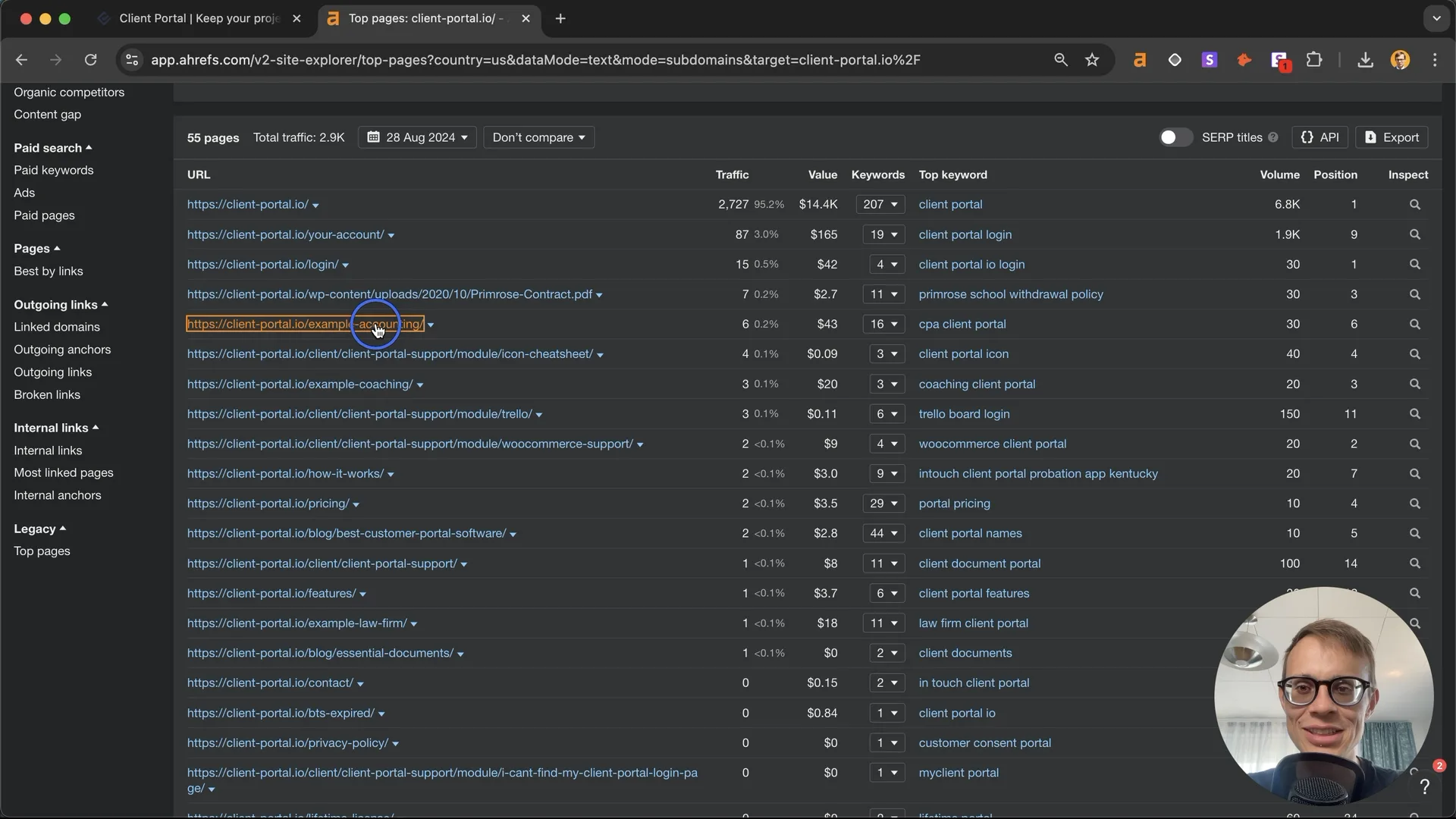This screenshot has width=1456, height=819.
Task: Expand the 207 keywords dropdown
Action: (880, 205)
